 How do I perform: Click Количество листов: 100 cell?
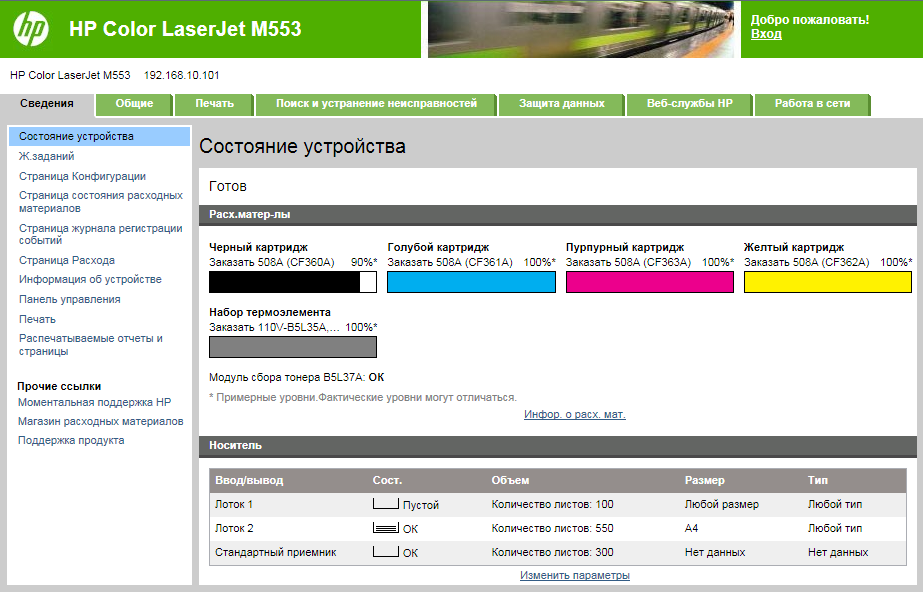[x=552, y=504]
